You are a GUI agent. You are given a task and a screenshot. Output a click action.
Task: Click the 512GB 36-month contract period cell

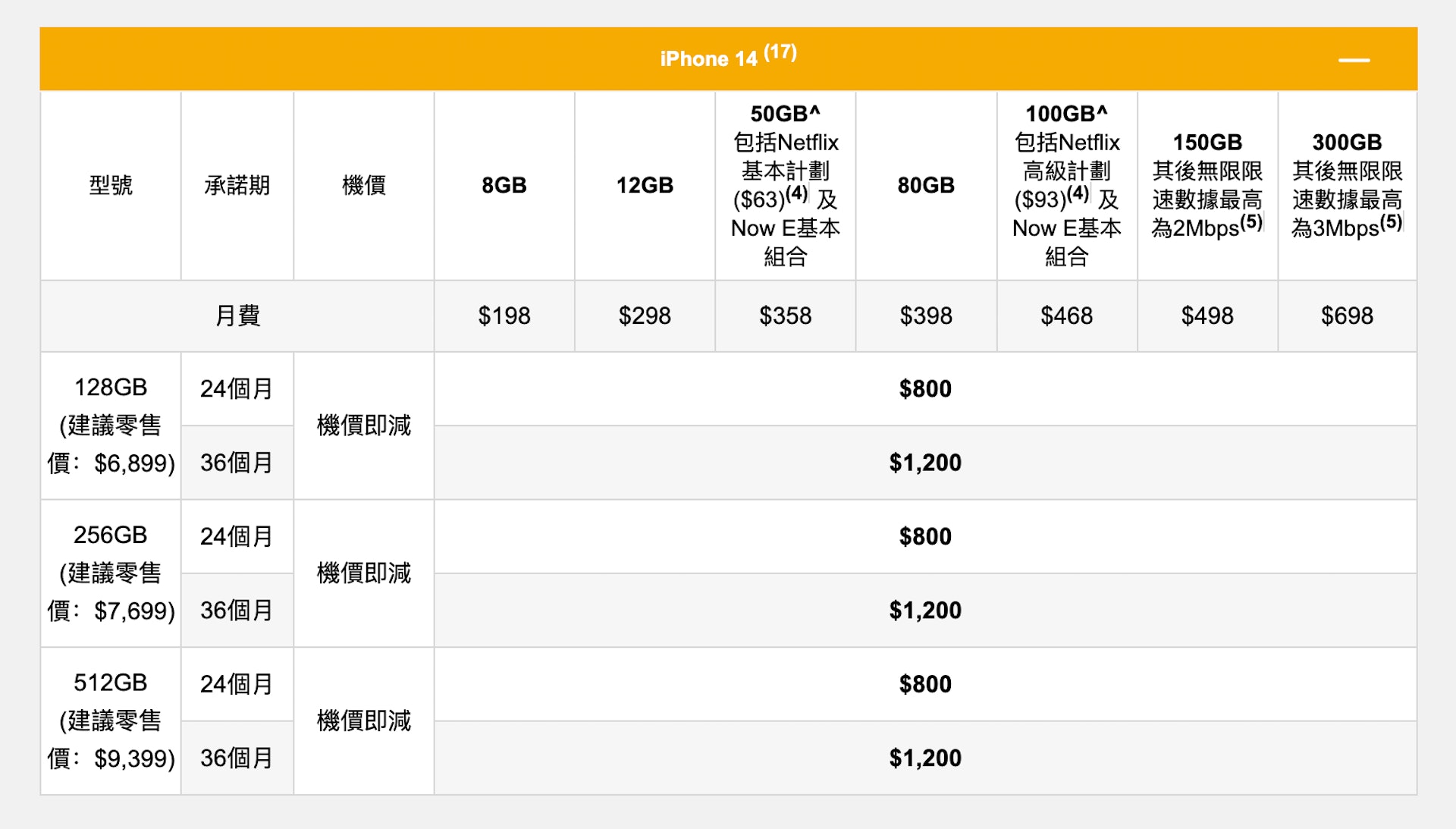(x=237, y=758)
